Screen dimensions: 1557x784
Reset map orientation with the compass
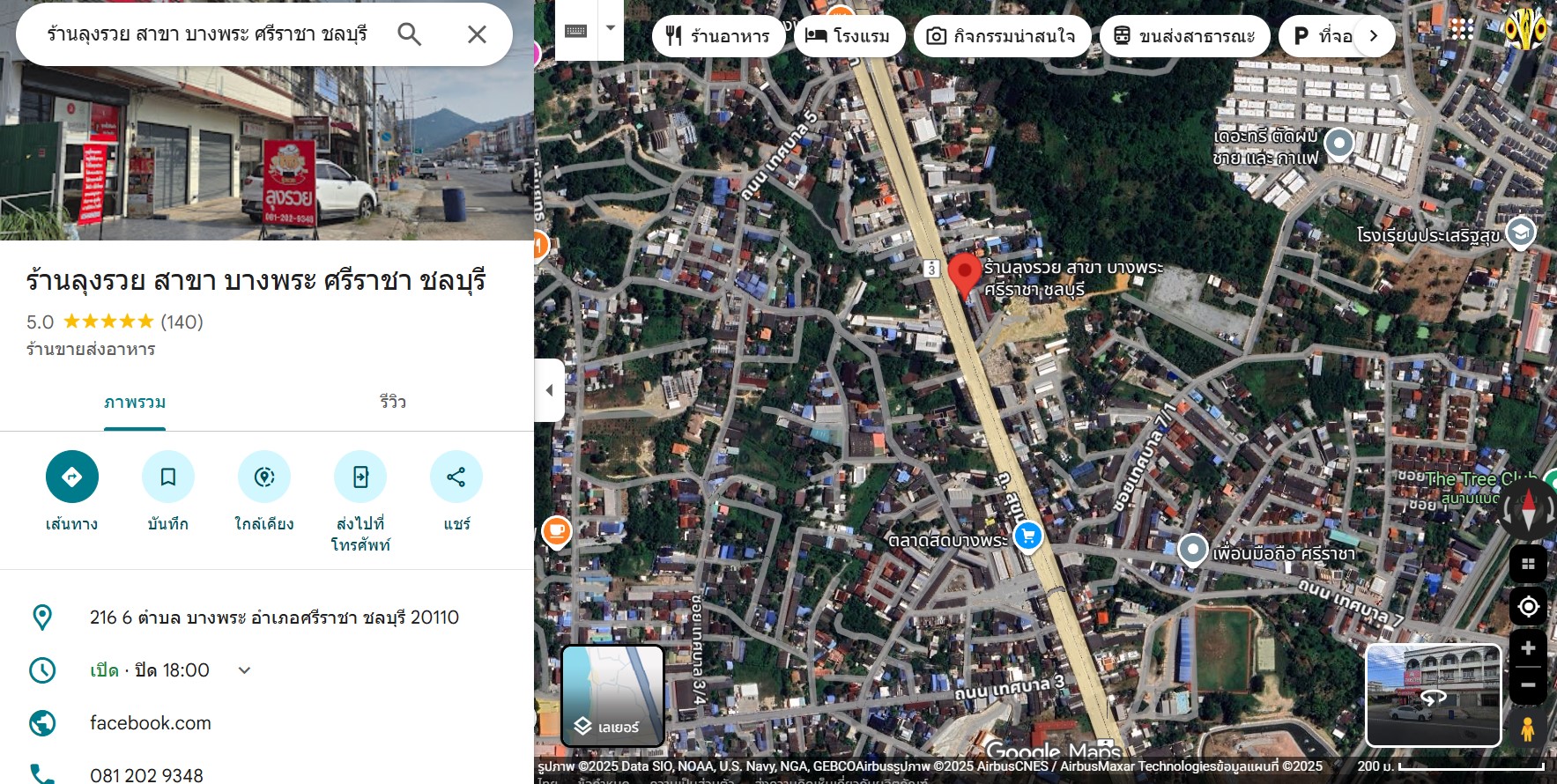coord(1528,510)
